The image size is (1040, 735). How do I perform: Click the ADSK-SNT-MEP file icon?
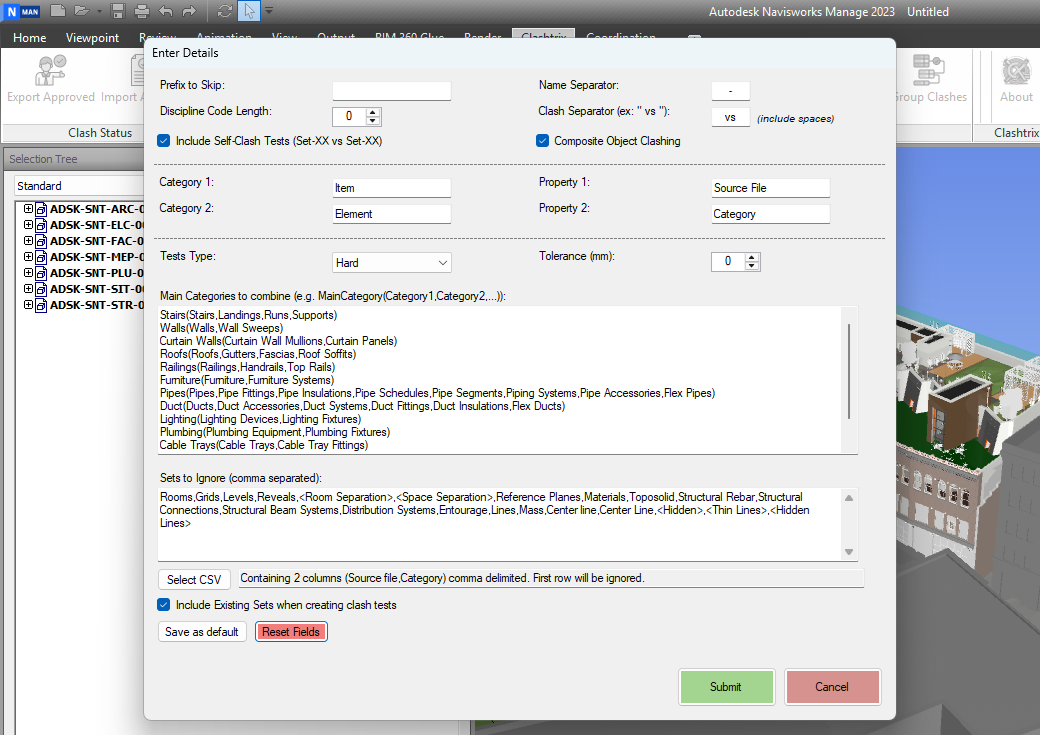[41, 257]
